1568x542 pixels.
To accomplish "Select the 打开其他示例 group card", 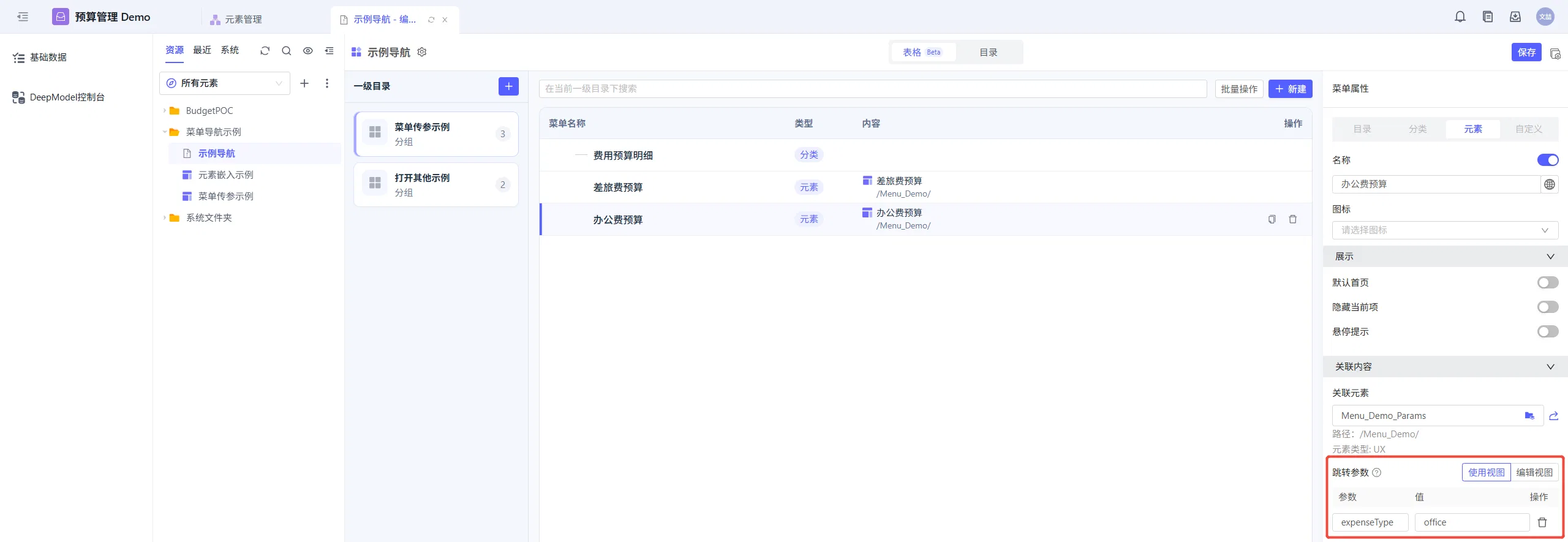I will [436, 185].
